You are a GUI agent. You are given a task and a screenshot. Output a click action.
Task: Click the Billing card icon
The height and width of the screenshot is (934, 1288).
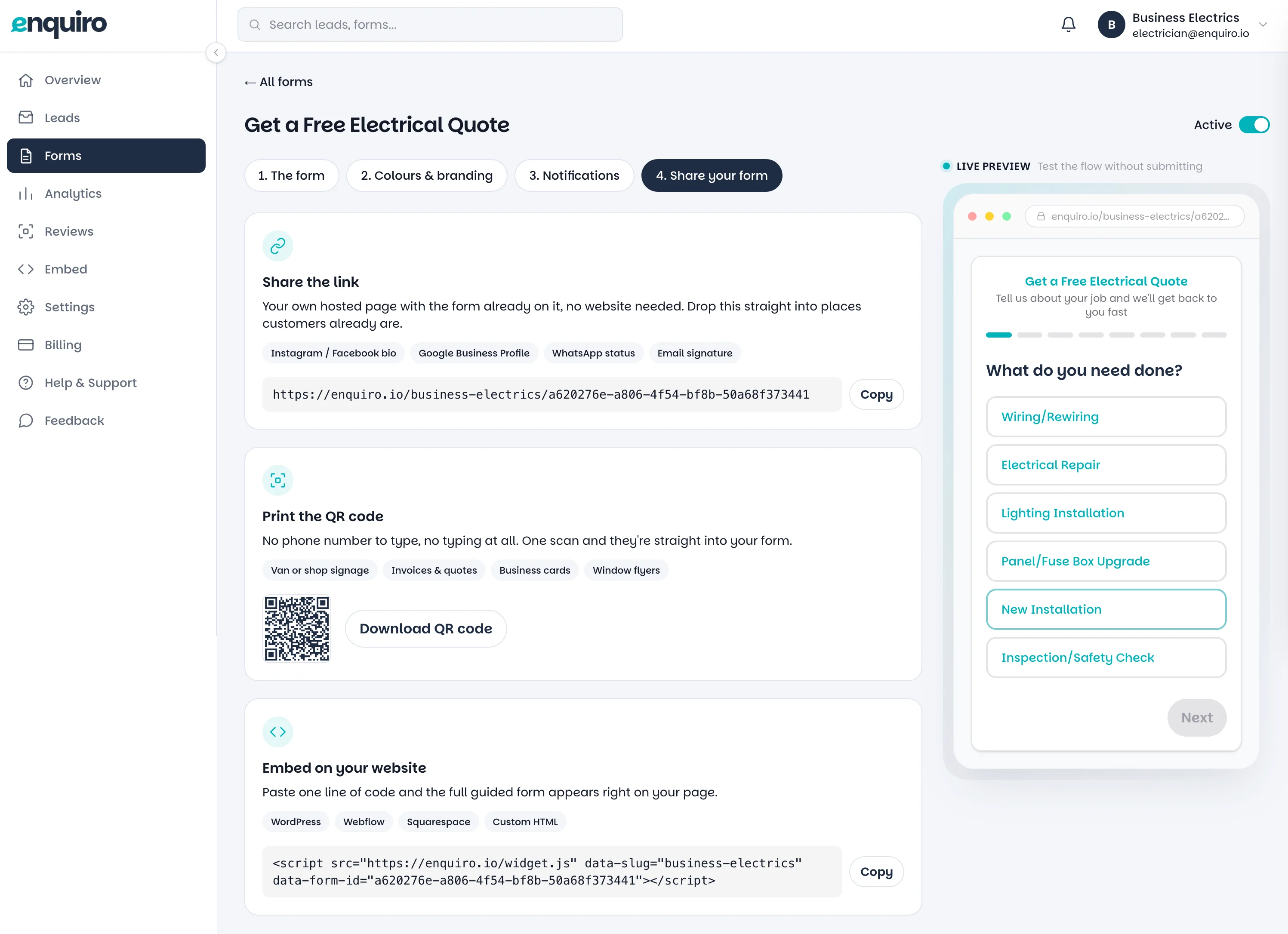[25, 344]
